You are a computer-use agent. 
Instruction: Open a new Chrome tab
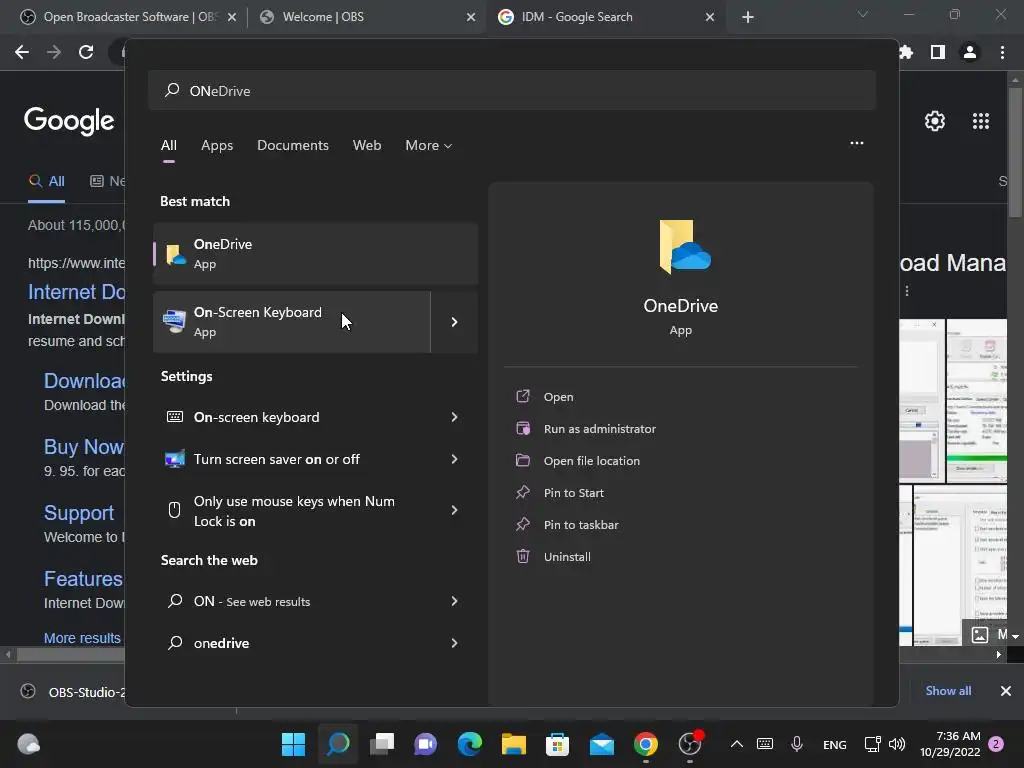coord(748,17)
